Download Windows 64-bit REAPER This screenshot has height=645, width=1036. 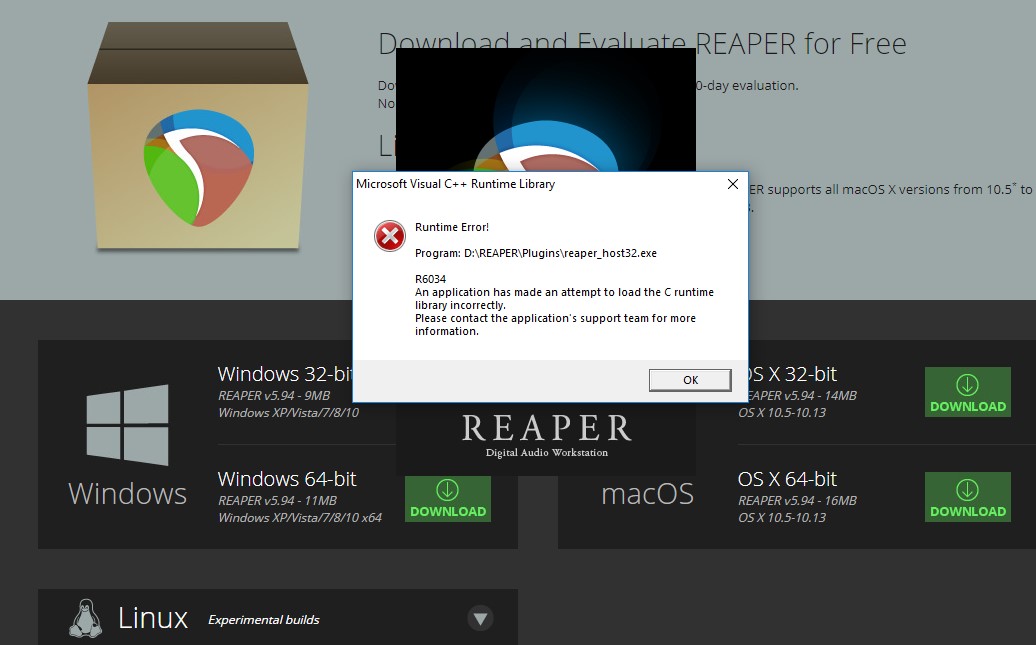448,499
